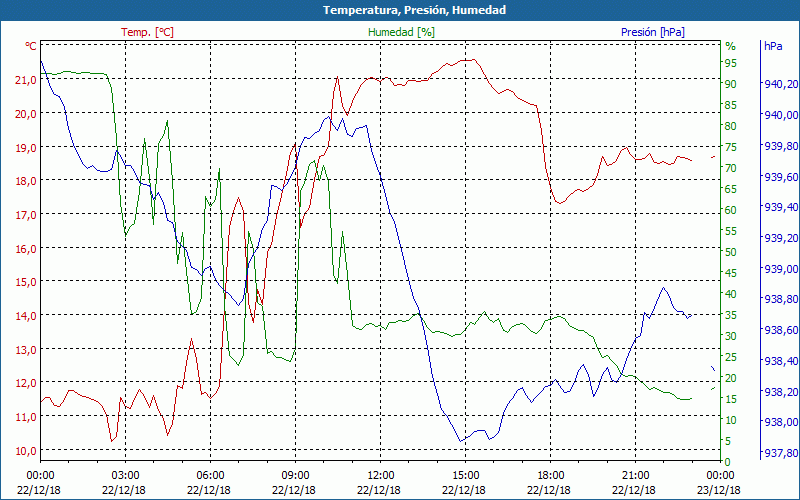Click humidity axis value 50

731,252
